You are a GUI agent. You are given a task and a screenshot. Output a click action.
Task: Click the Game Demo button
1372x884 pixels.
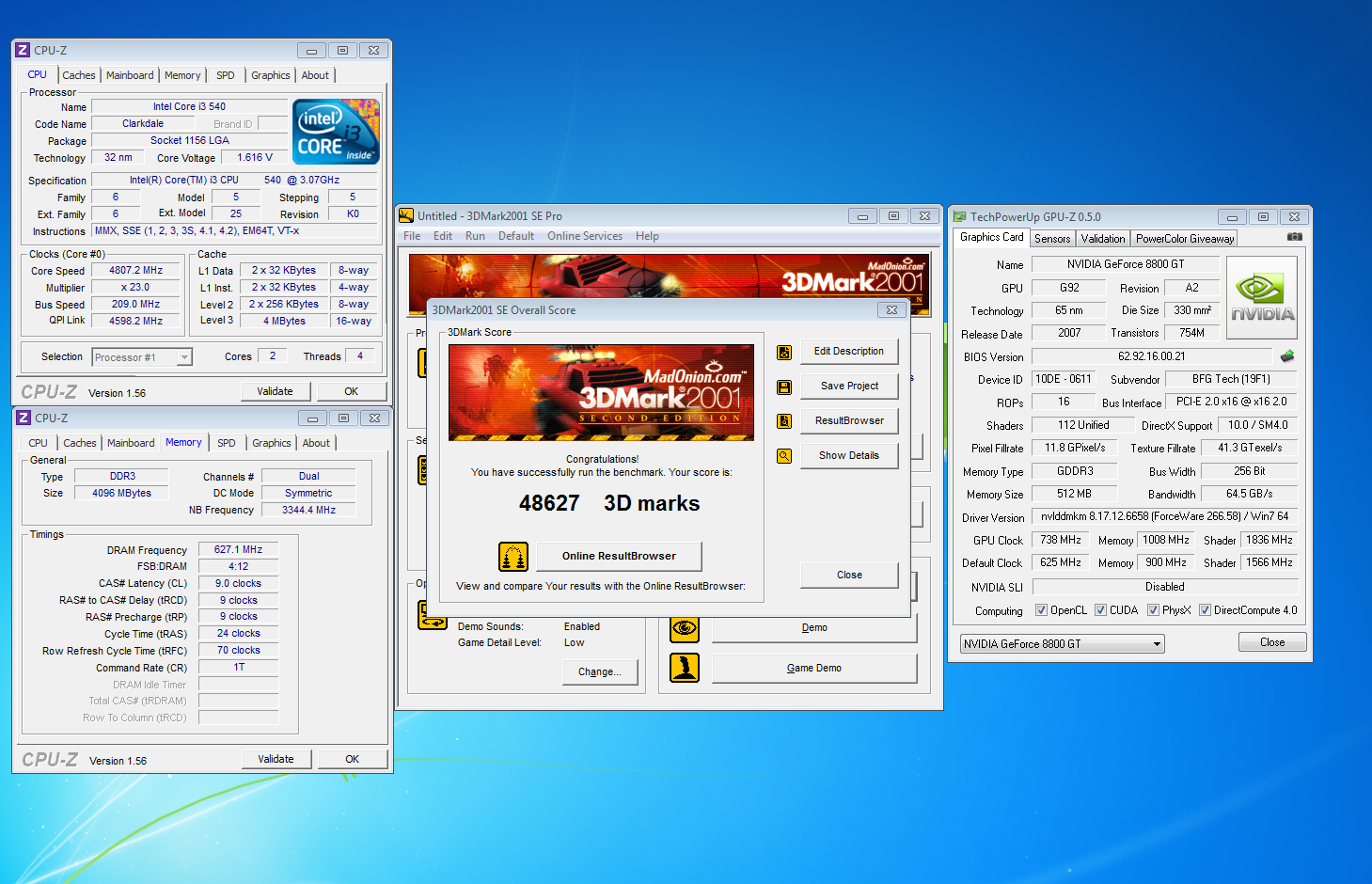[814, 668]
